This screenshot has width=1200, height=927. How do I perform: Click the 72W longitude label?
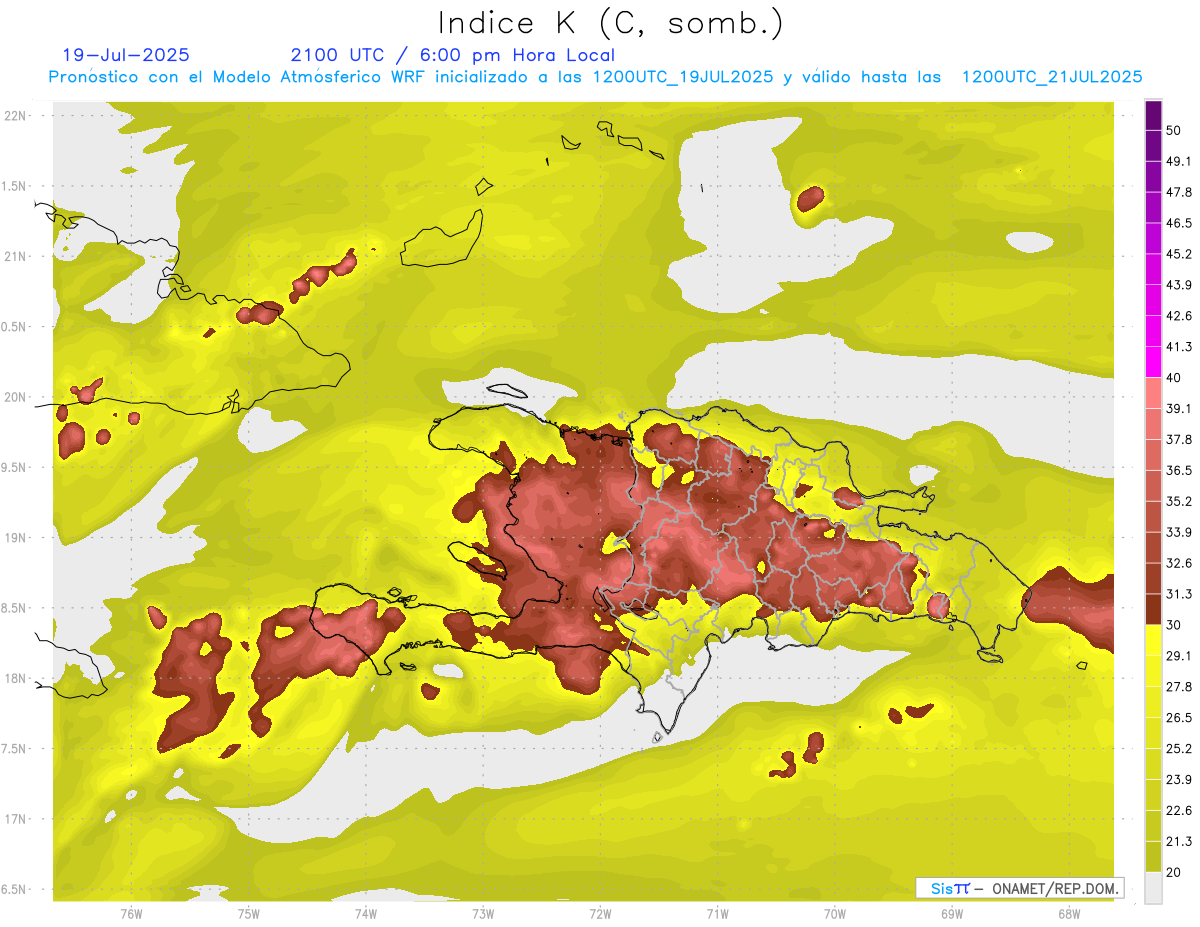coord(600,914)
